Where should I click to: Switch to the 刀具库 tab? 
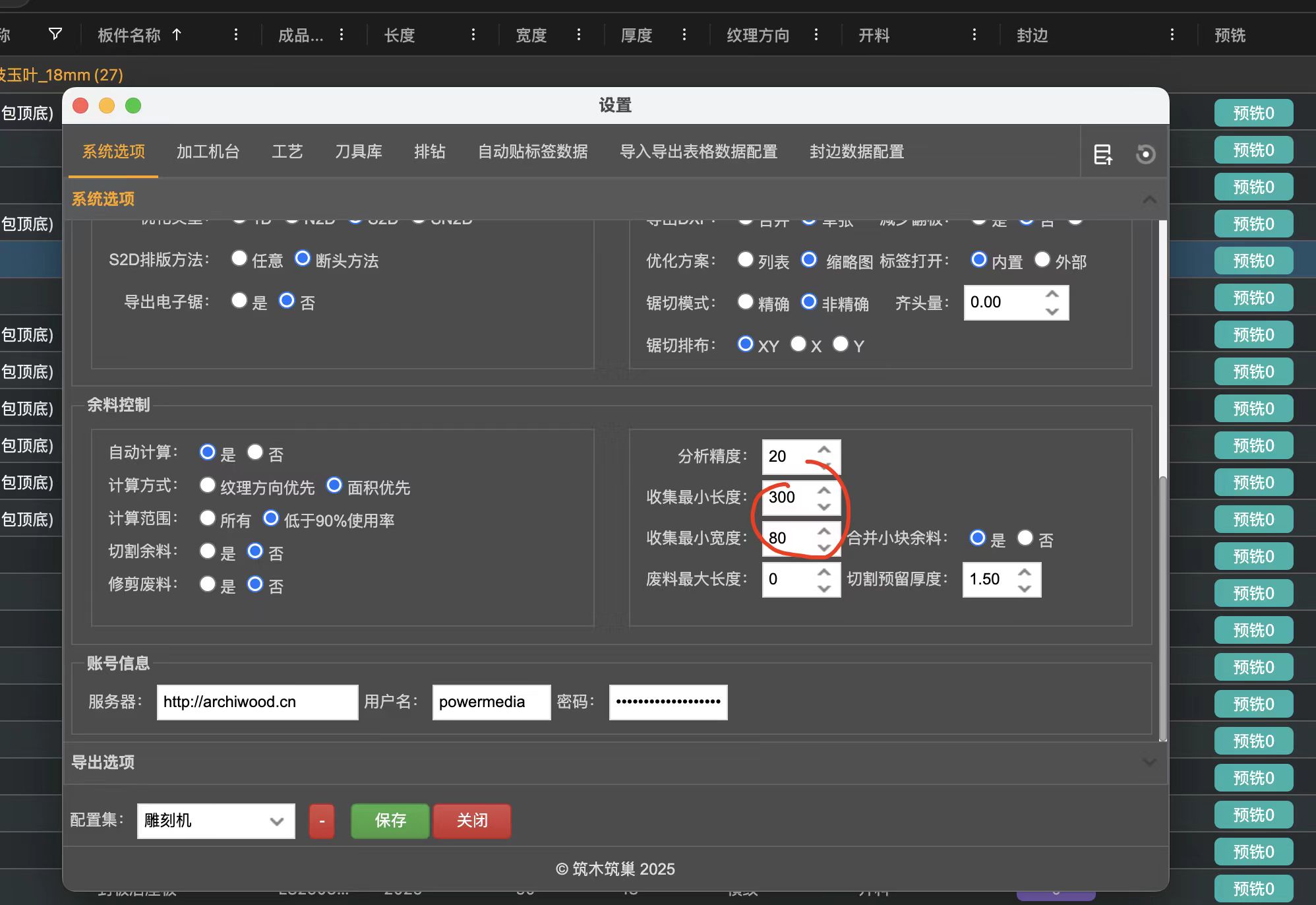358,152
